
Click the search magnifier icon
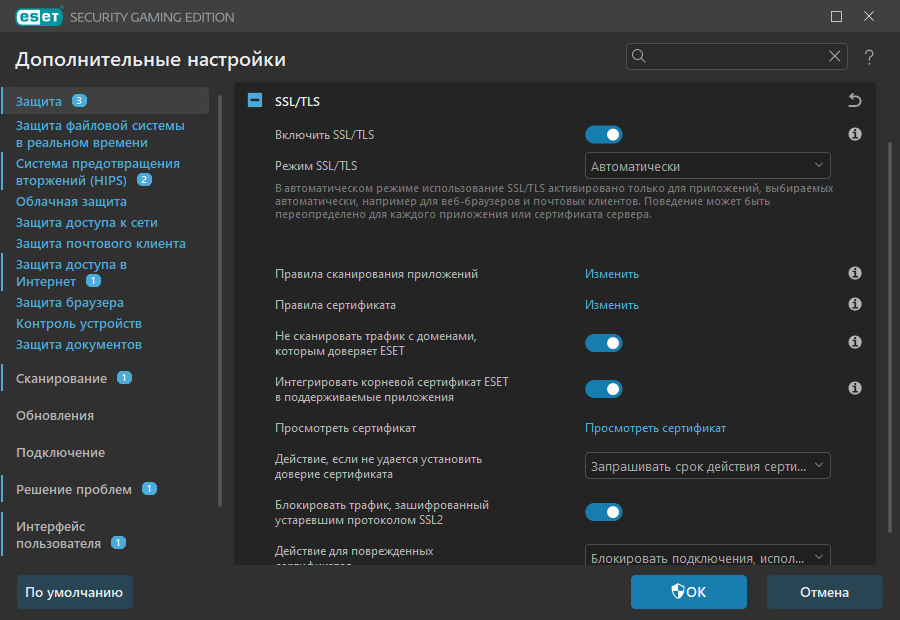(x=638, y=56)
